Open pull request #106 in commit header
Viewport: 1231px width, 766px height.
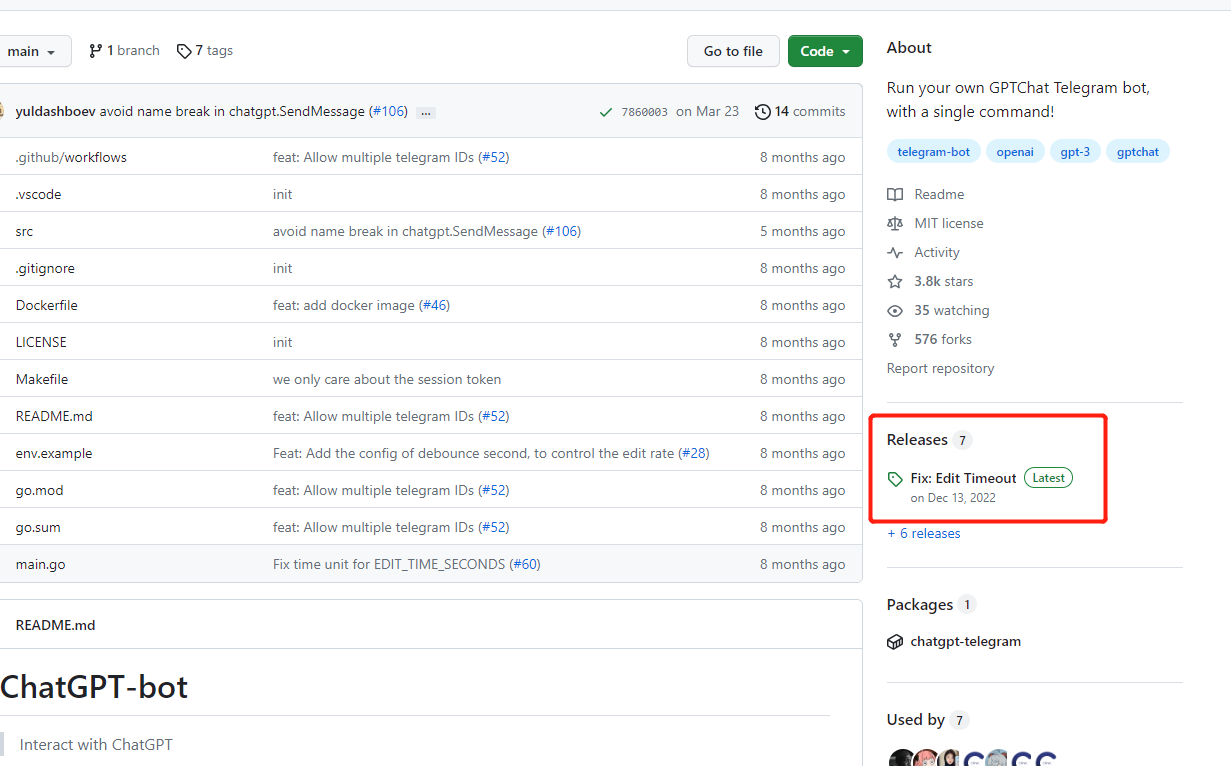pyautogui.click(x=388, y=111)
